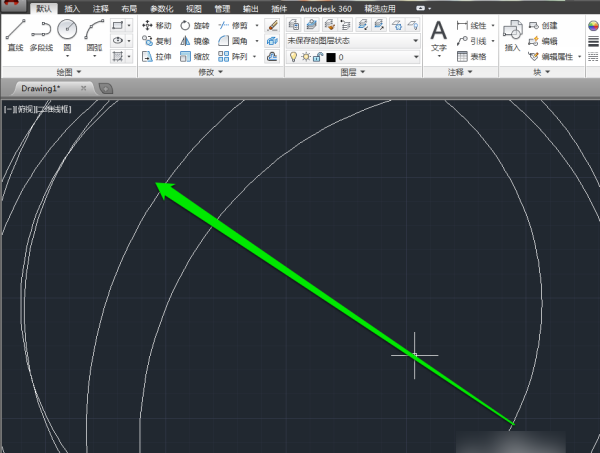Switch to the 插入 ribbon tab
The width and height of the screenshot is (600, 453).
click(x=71, y=7)
